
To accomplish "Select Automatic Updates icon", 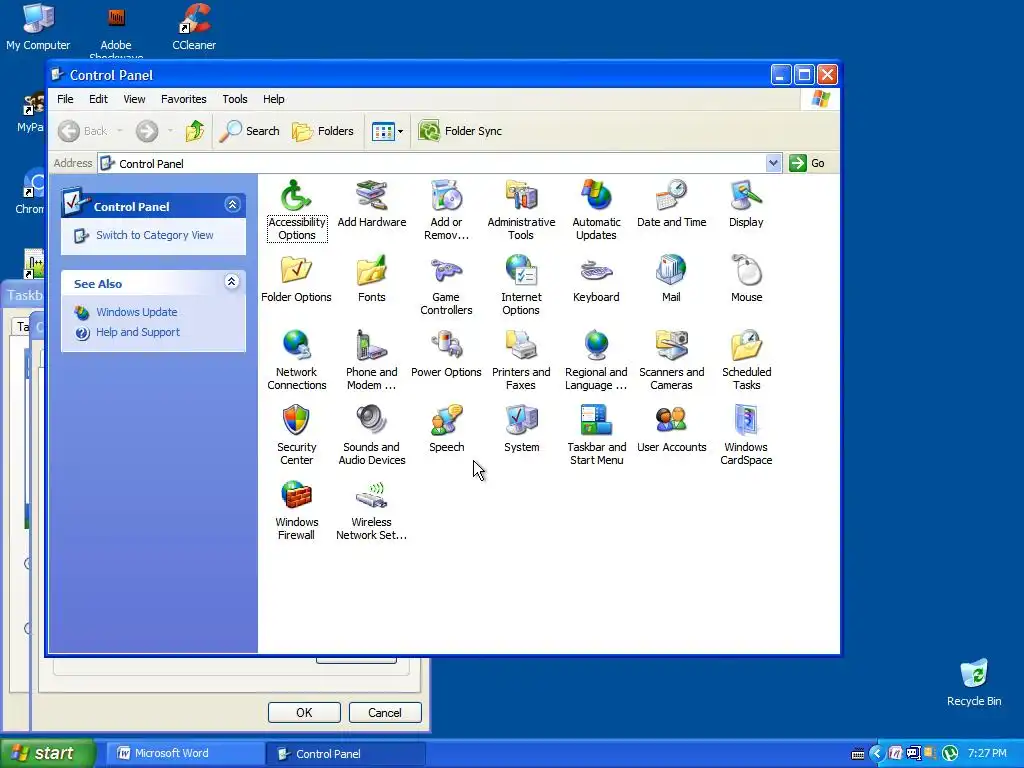I will click(x=596, y=210).
